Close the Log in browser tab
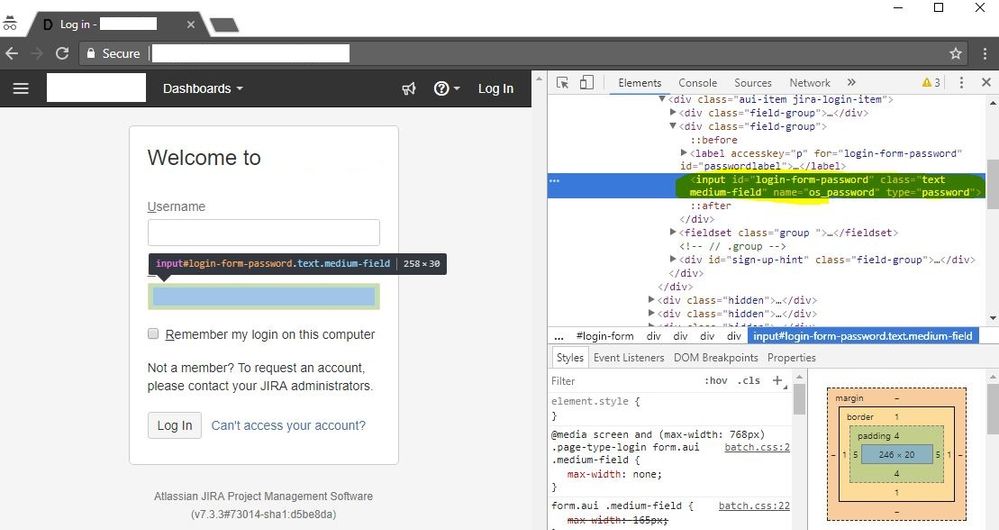The image size is (999, 530). 190,24
